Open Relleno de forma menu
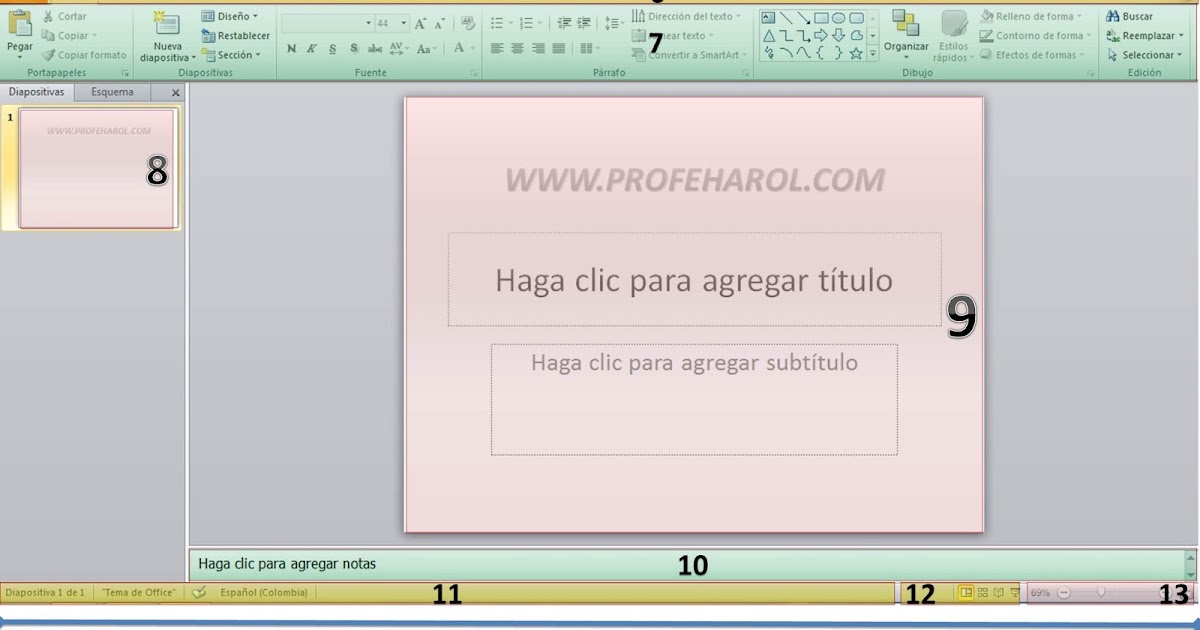1200x630 pixels. (1031, 16)
